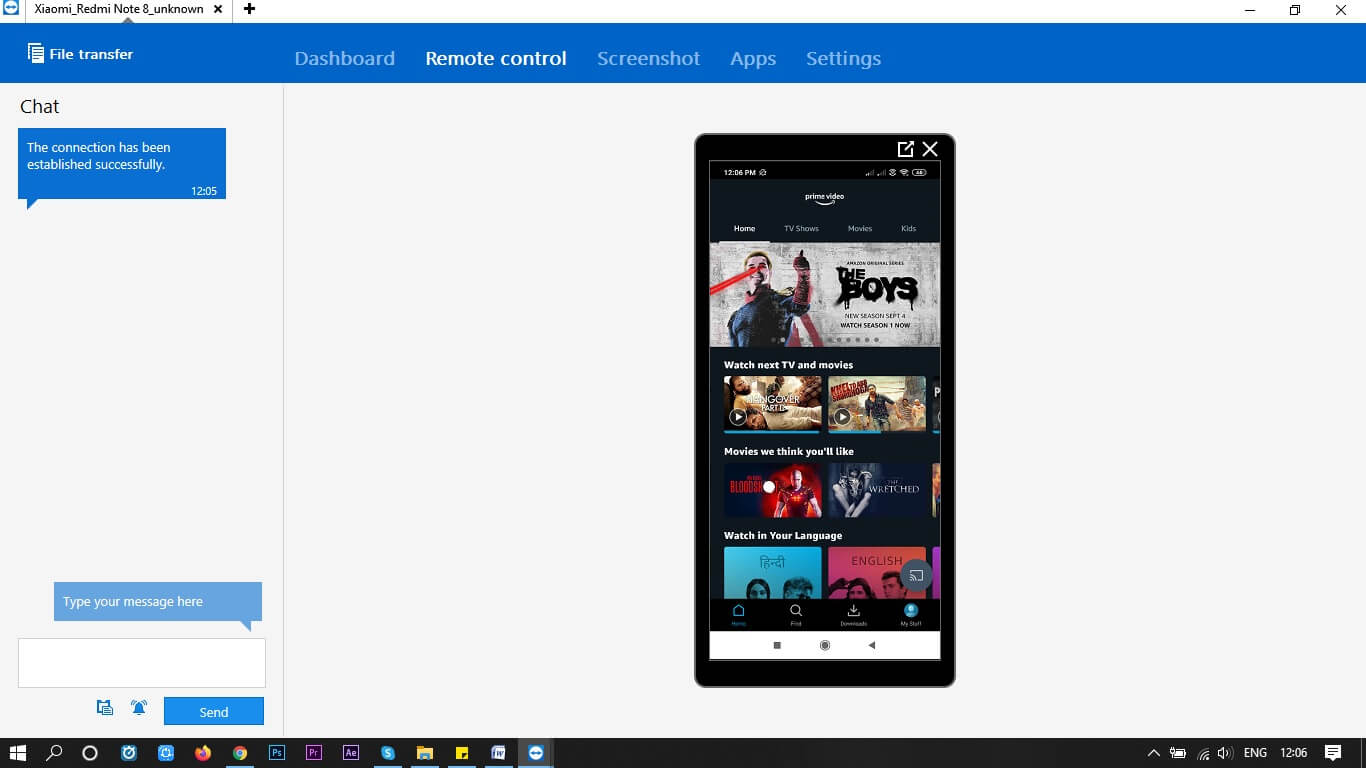Open Photoshop from the taskbar
Viewport: 1366px width, 768px height.
(277, 753)
